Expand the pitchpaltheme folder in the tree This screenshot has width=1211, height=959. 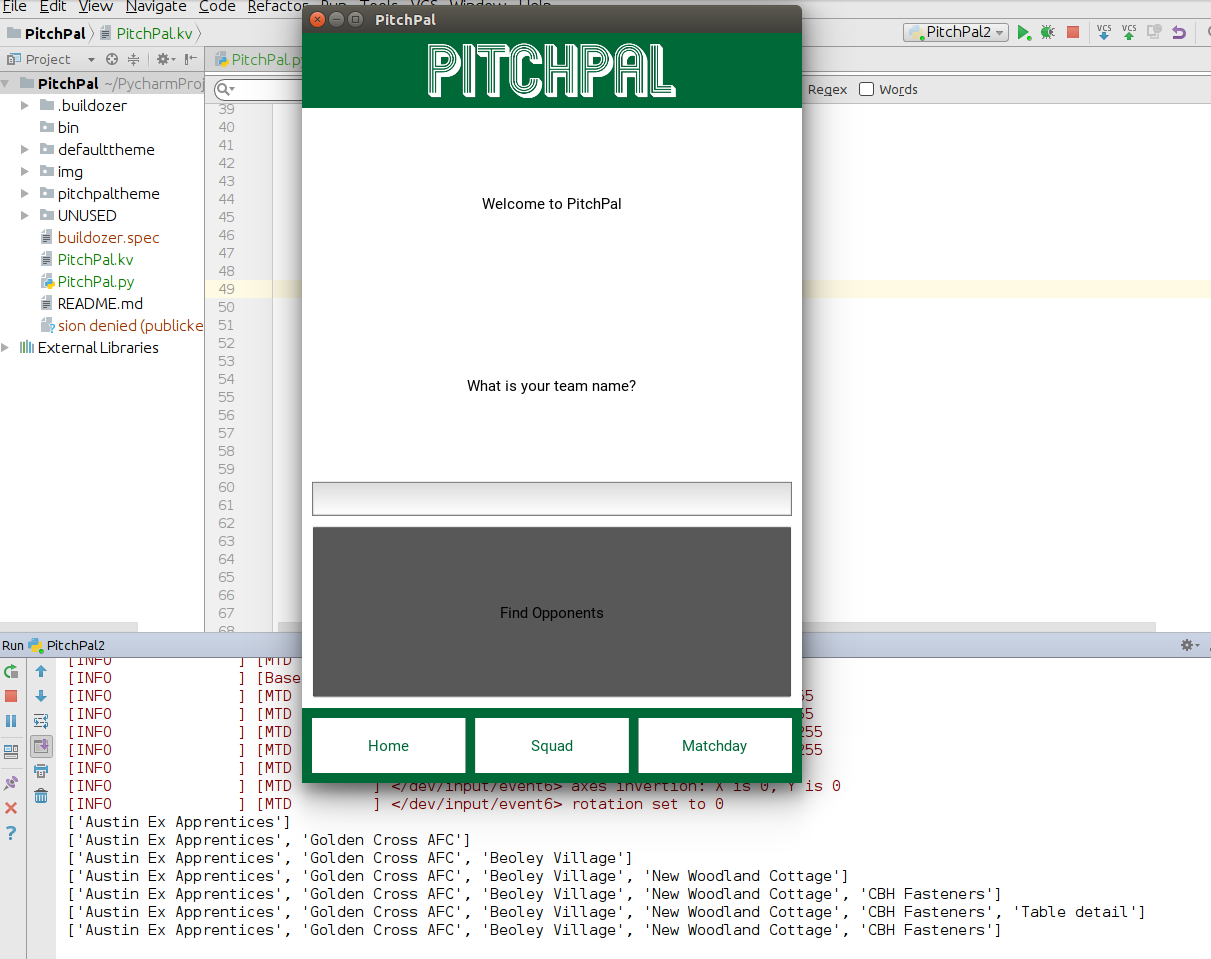[x=25, y=193]
